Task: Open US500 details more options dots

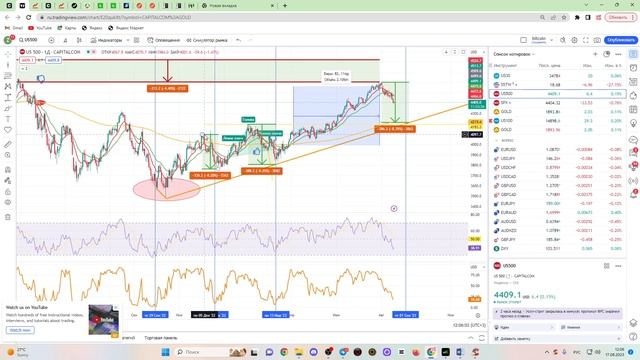Action: [x=618, y=266]
